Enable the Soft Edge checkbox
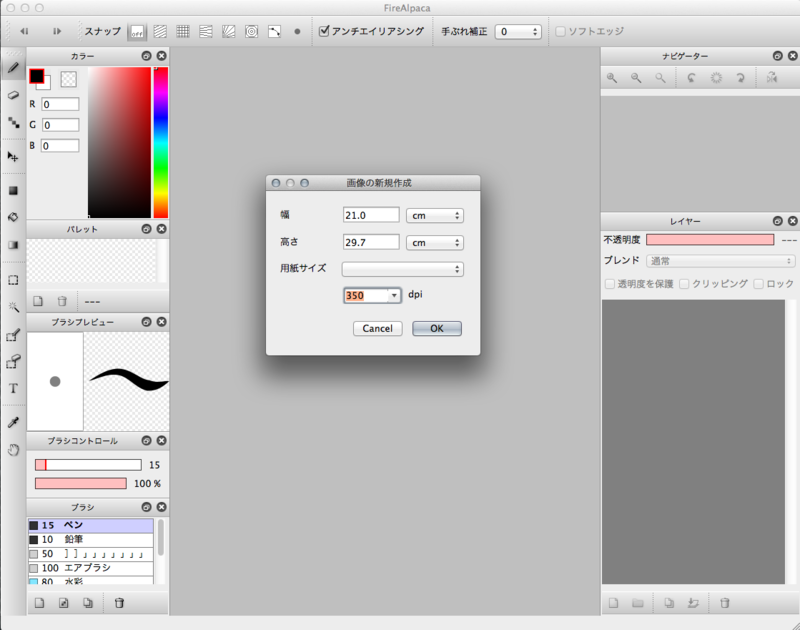This screenshot has height=630, width=800. [560, 32]
